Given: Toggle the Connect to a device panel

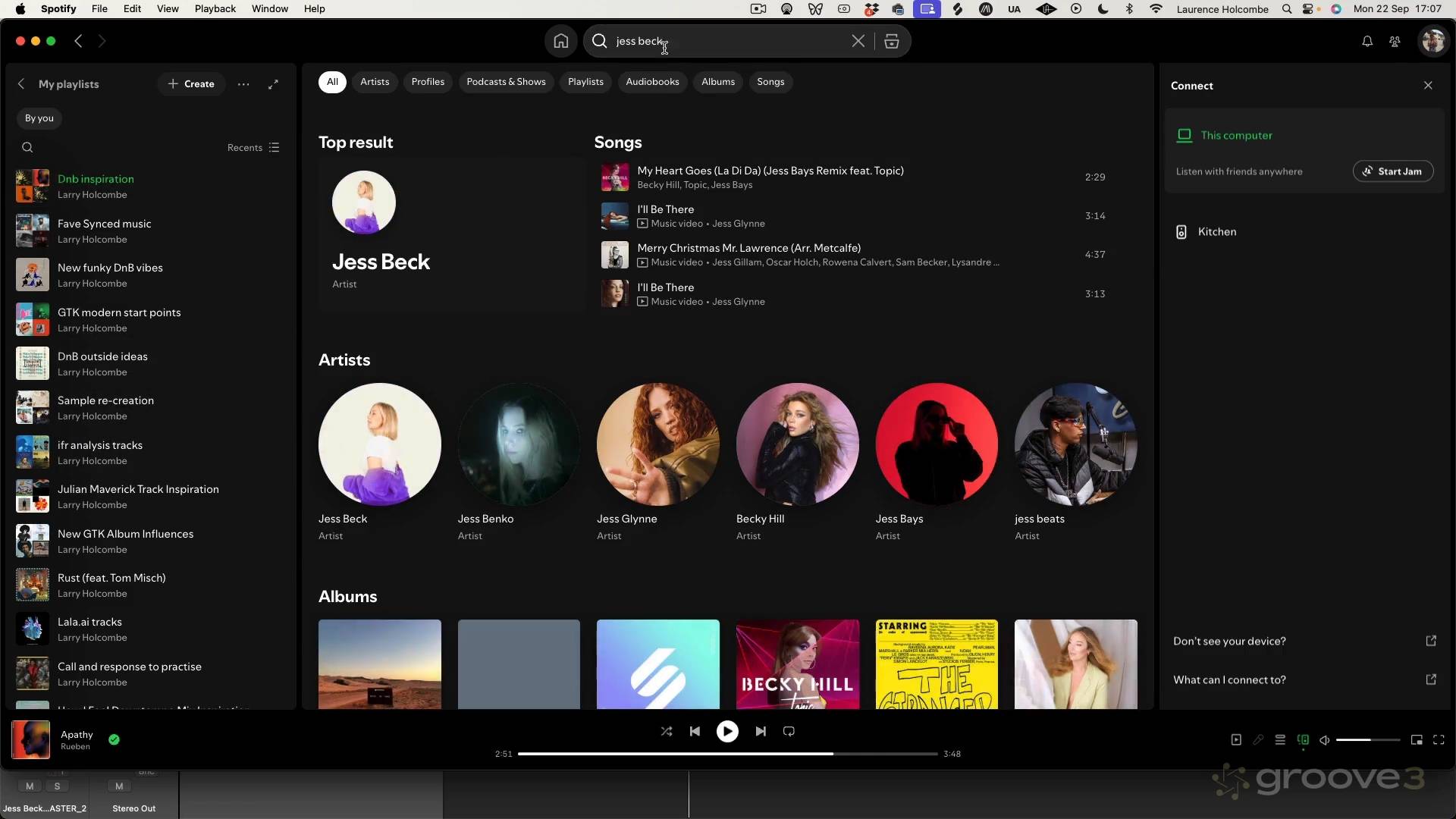Looking at the screenshot, I should coord(1303,739).
